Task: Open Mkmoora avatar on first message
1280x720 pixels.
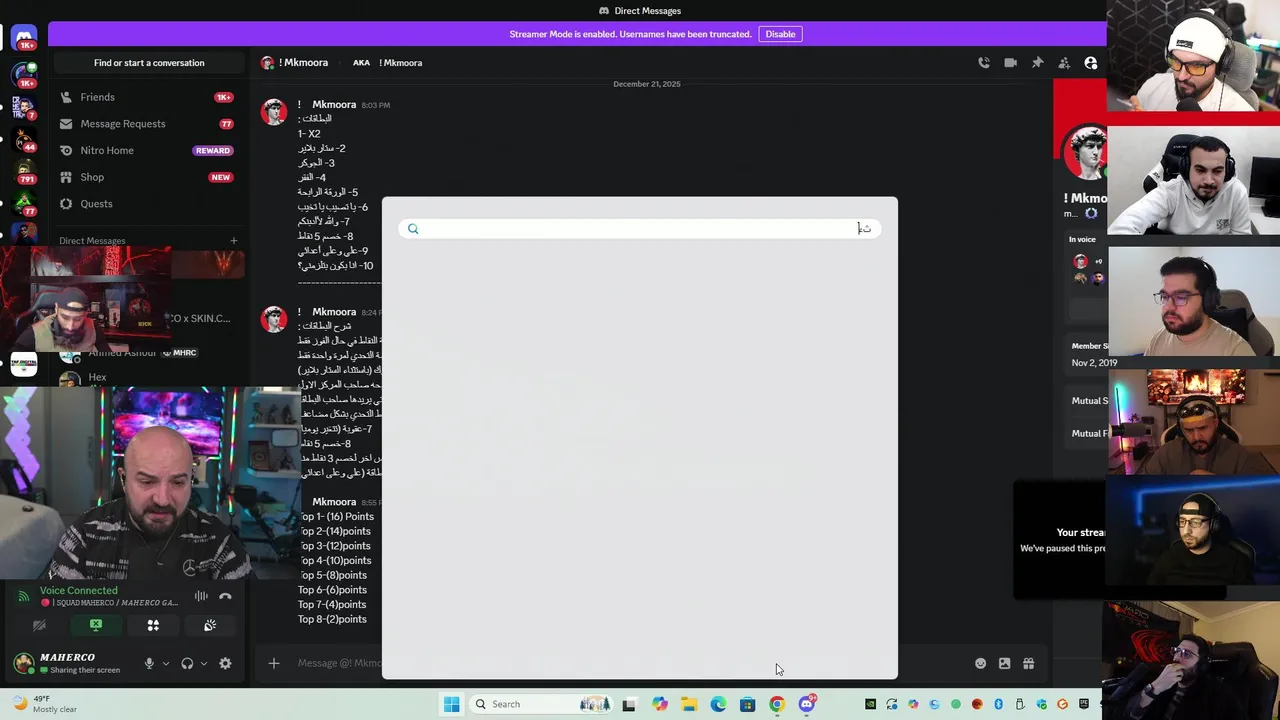Action: [274, 111]
